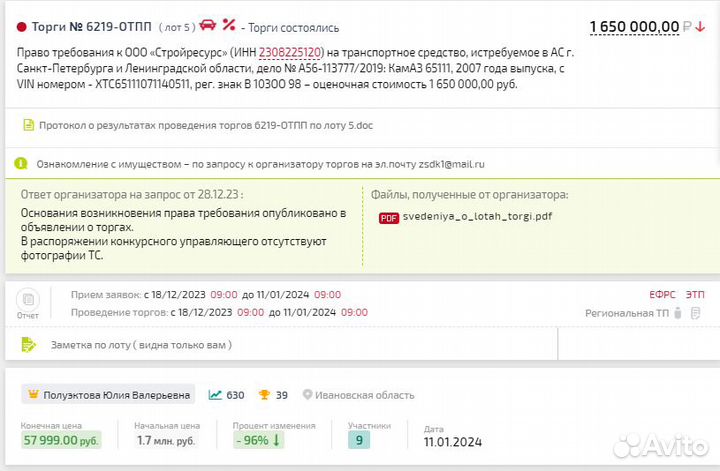The image size is (720, 471).
Task: Open INN 2308225120 link
Action: coord(291,51)
